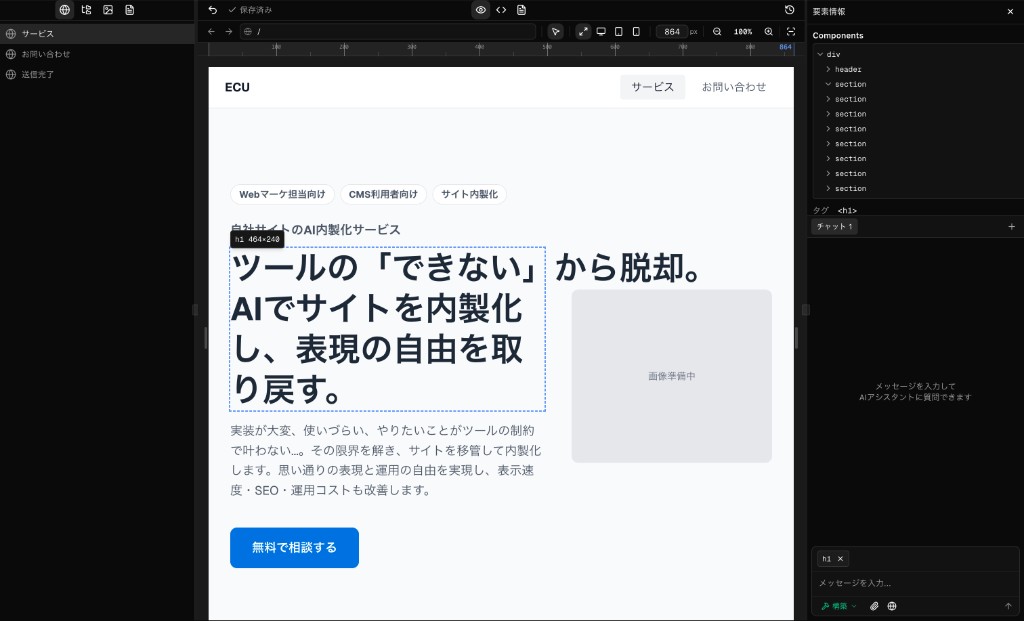
Task: Click the undo icon in the top toolbar
Action: click(x=211, y=10)
